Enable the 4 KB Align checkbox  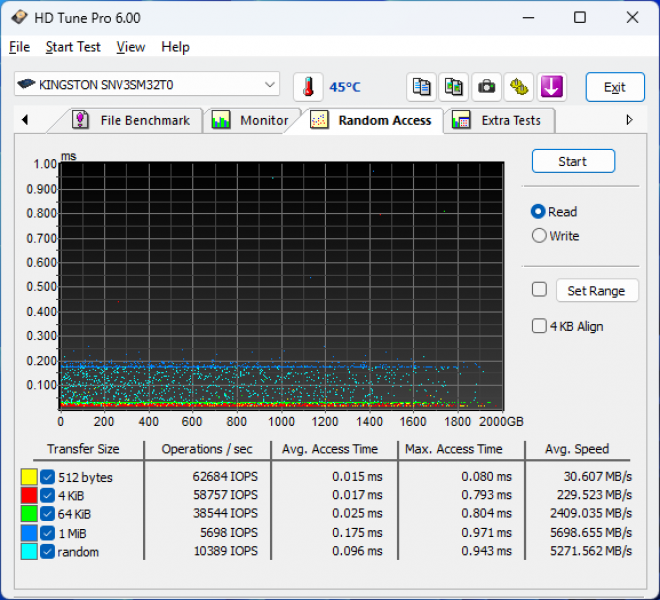pyautogui.click(x=539, y=326)
